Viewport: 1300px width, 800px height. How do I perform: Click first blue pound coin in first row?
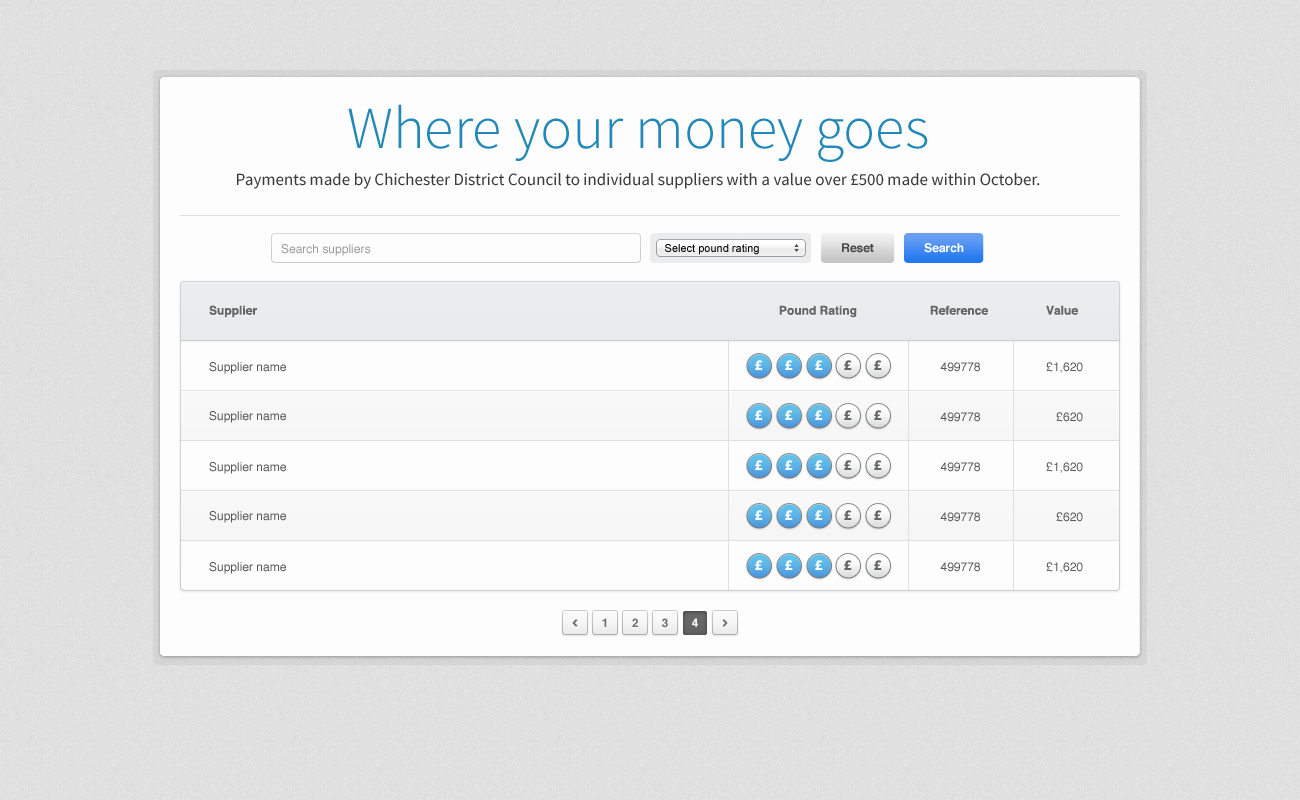point(759,366)
